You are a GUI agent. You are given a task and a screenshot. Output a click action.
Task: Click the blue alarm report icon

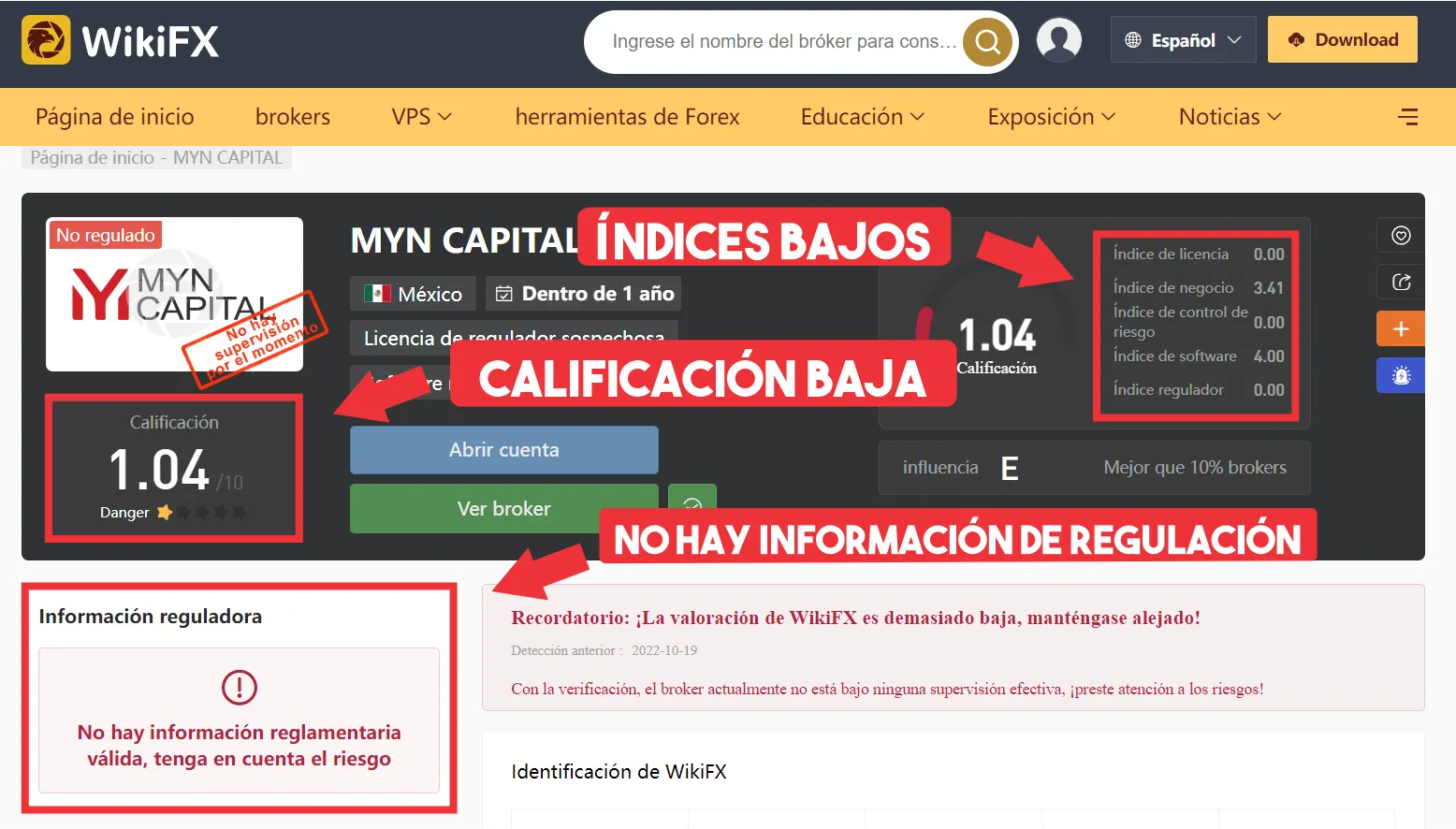pyautogui.click(x=1401, y=375)
